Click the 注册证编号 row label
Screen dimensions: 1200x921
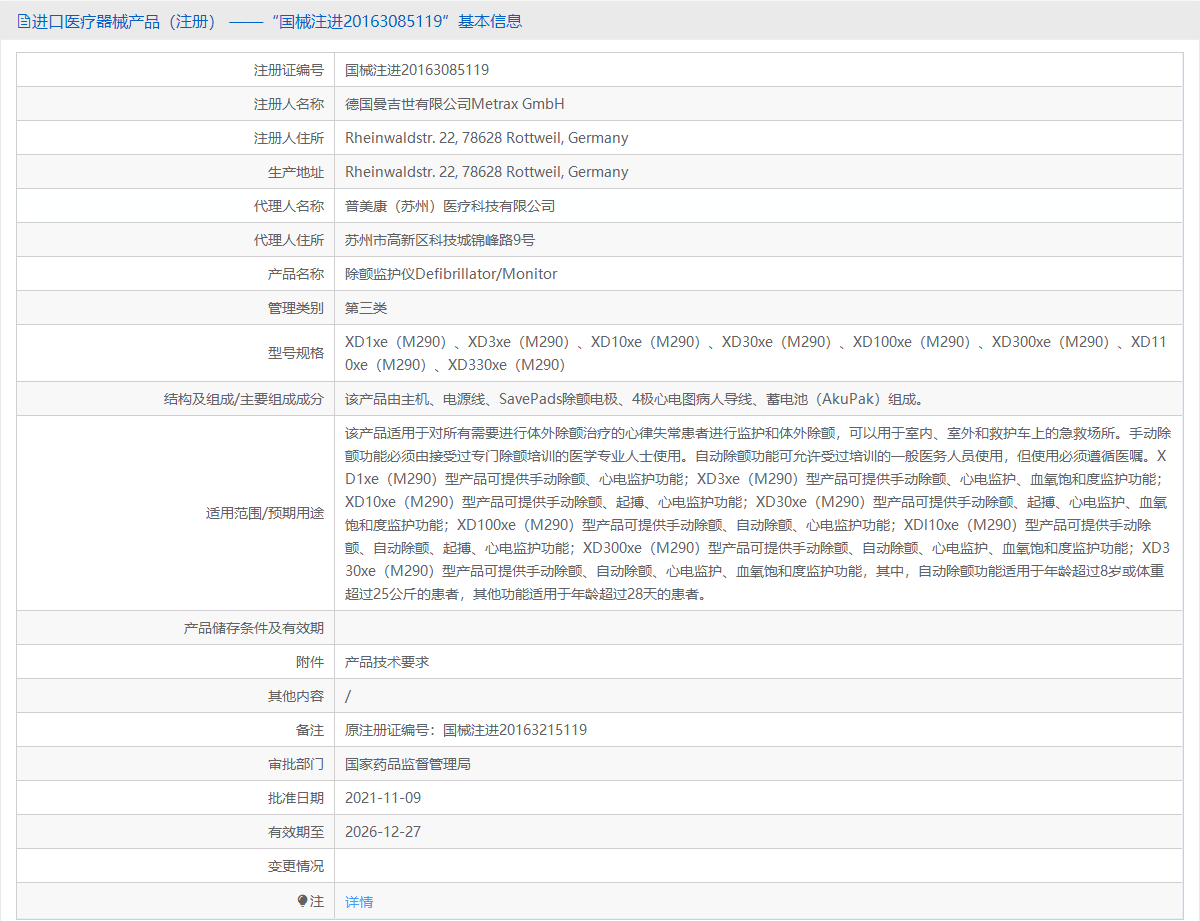click(289, 70)
